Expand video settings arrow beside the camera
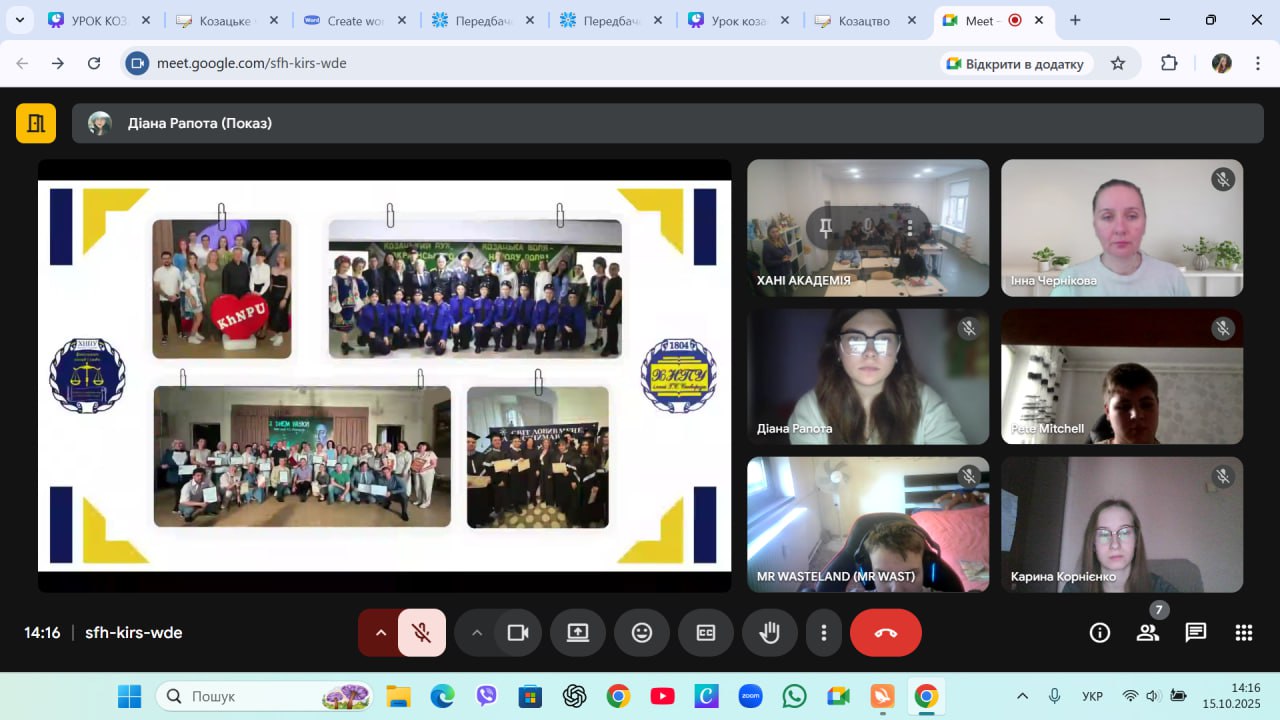1280x720 pixels. [x=477, y=633]
